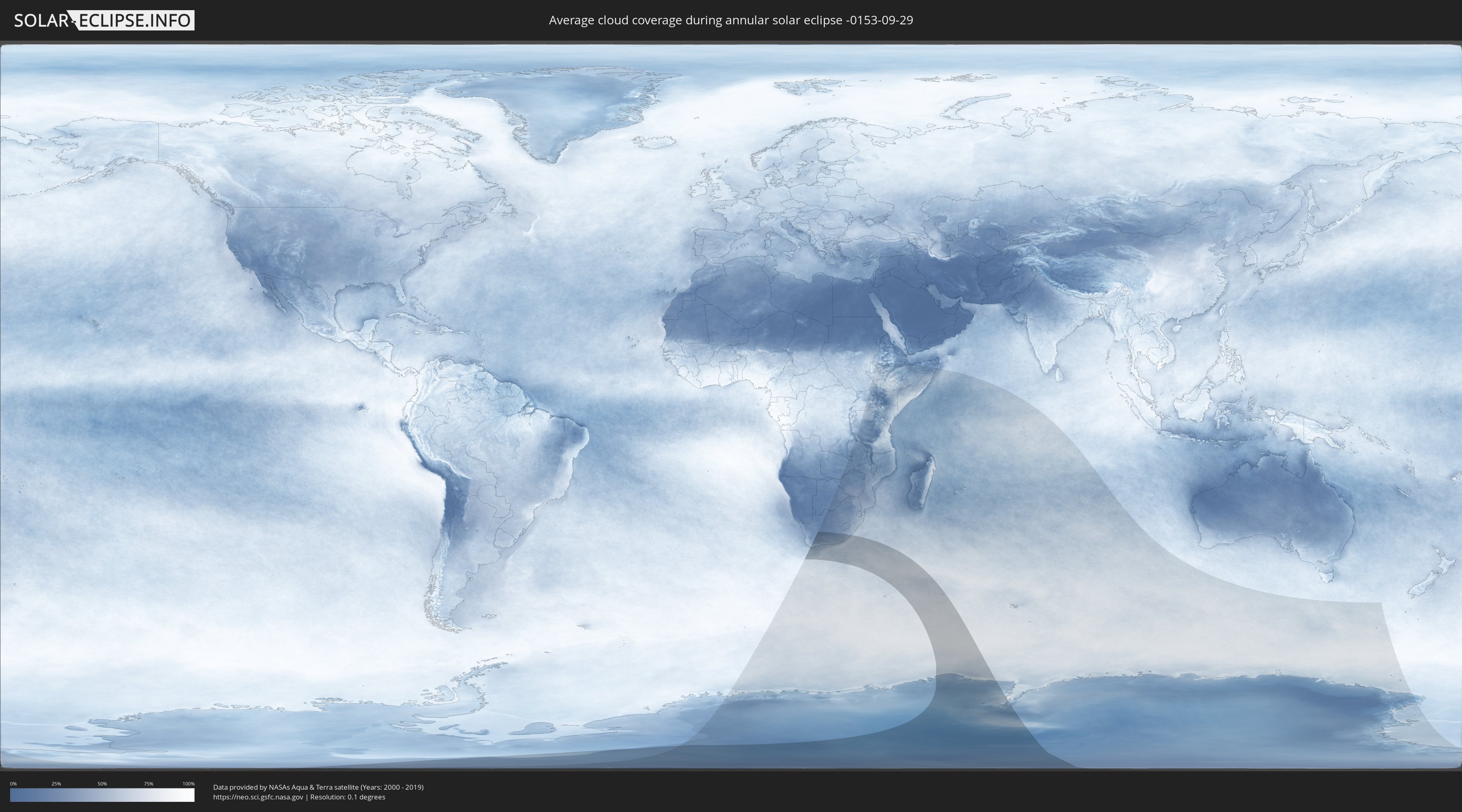Click the neo.sci.gsfc.nasa.gov URL text

[258, 797]
